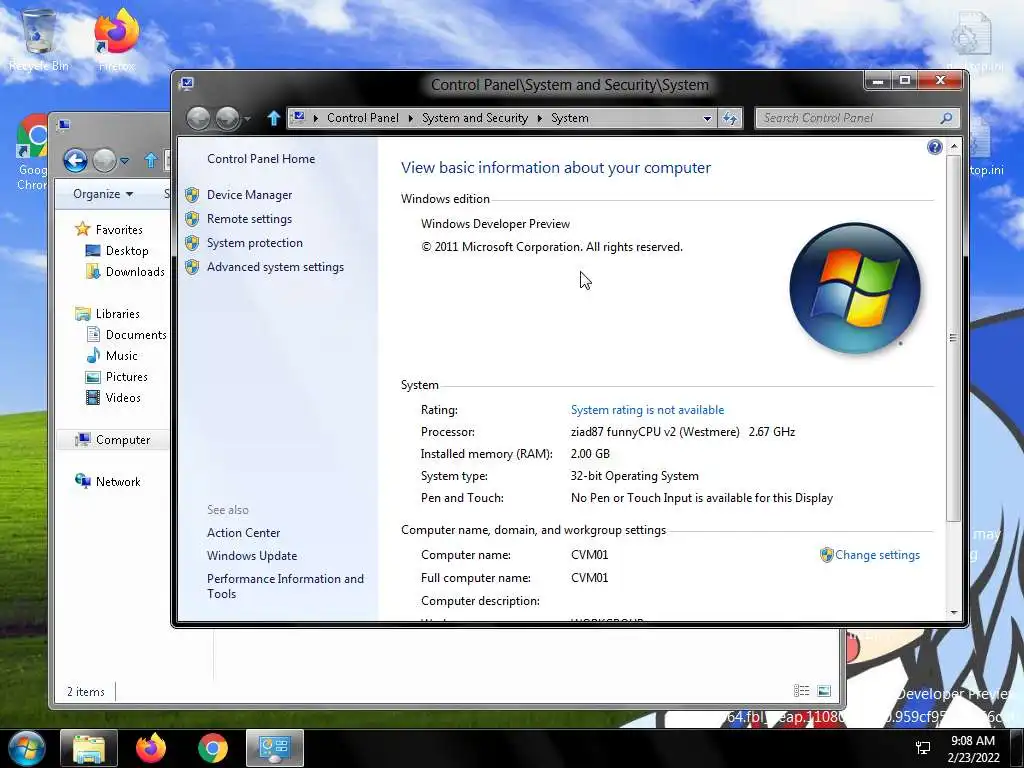The image size is (1024, 768).
Task: Click the taskbar clock
Action: pyautogui.click(x=973, y=749)
